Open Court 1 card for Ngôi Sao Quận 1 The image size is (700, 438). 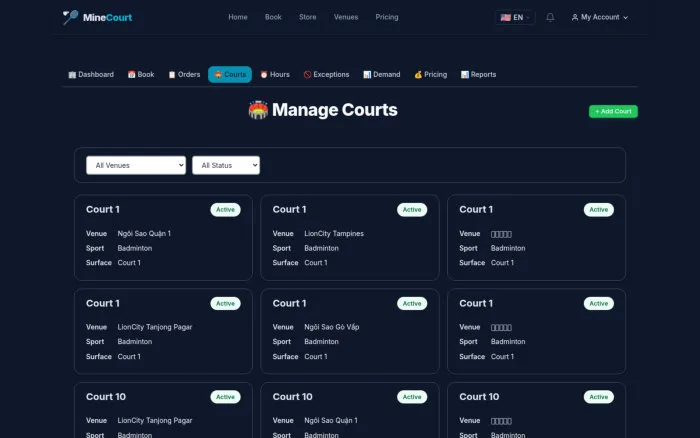click(163, 238)
